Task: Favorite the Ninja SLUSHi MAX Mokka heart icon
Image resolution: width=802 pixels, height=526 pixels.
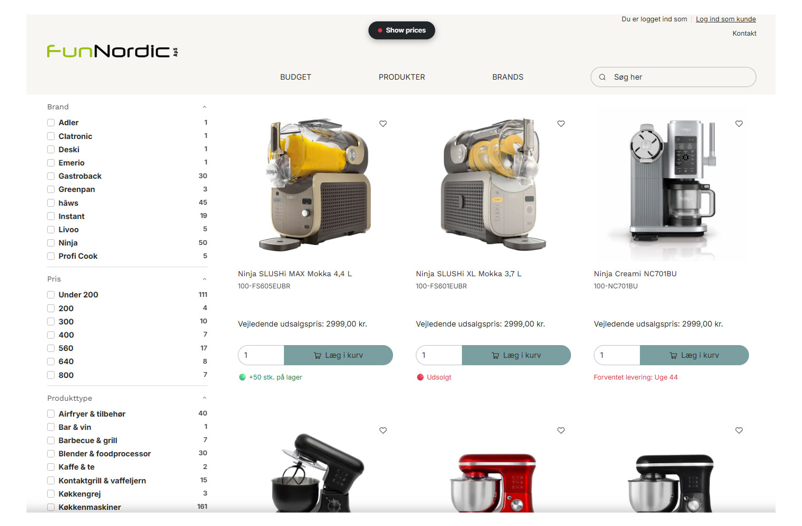Action: tap(383, 123)
